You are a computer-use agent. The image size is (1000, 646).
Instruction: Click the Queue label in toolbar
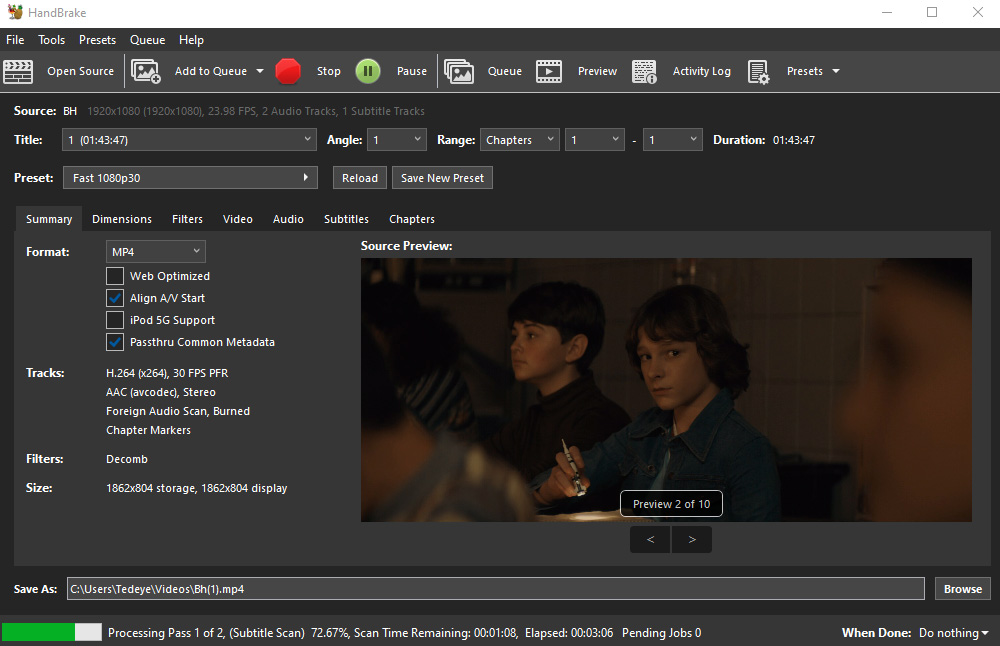click(504, 71)
